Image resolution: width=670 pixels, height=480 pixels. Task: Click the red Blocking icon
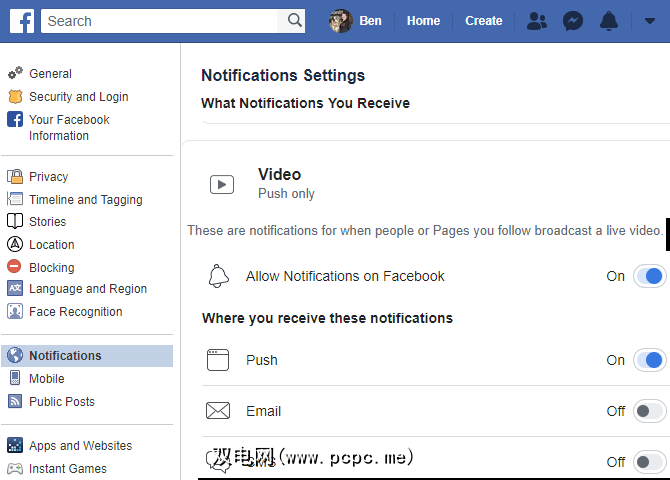click(x=14, y=266)
